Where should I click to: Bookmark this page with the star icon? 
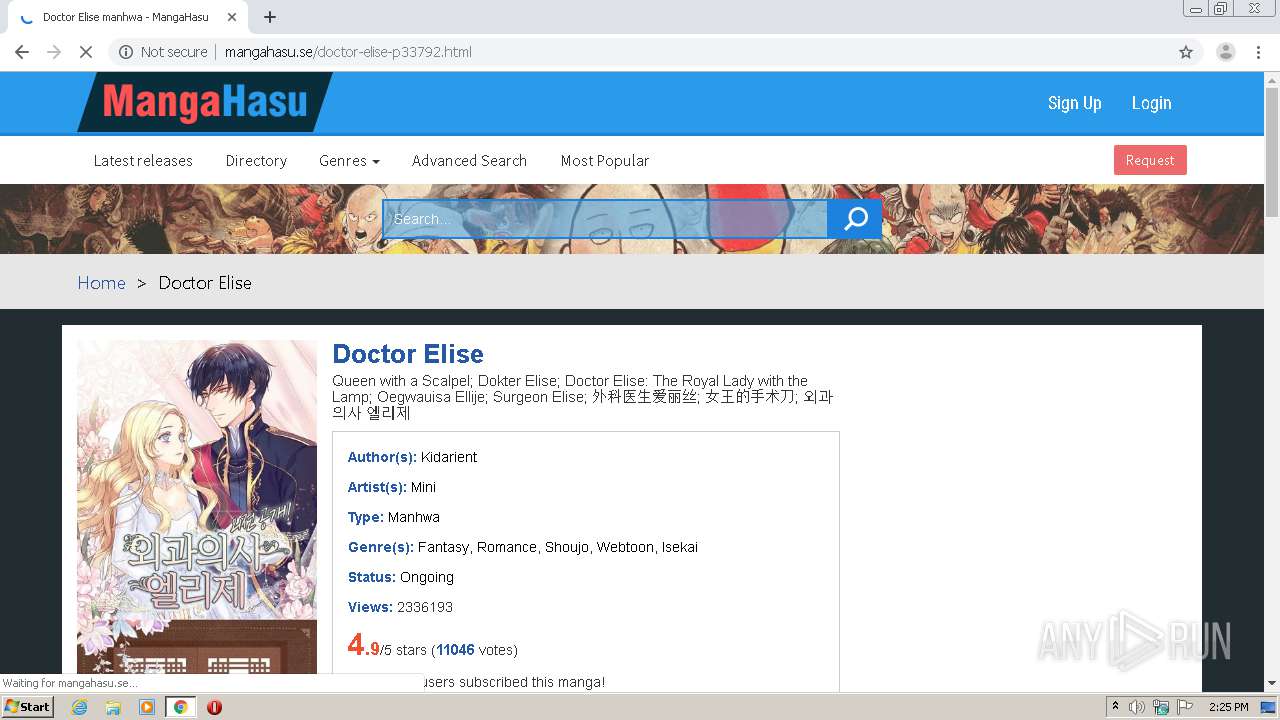(1186, 52)
